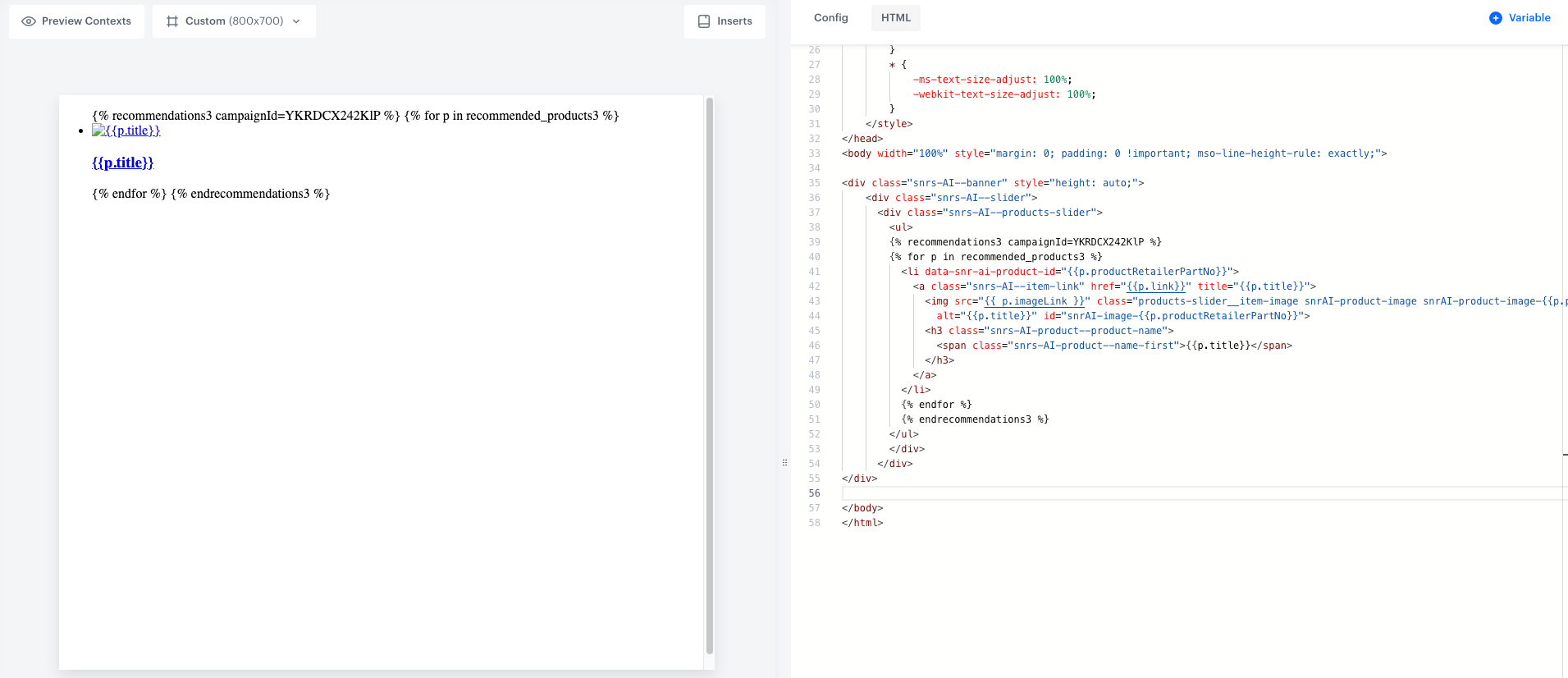The width and height of the screenshot is (1568, 678).
Task: Click the panel divider drag handle
Action: 784,463
